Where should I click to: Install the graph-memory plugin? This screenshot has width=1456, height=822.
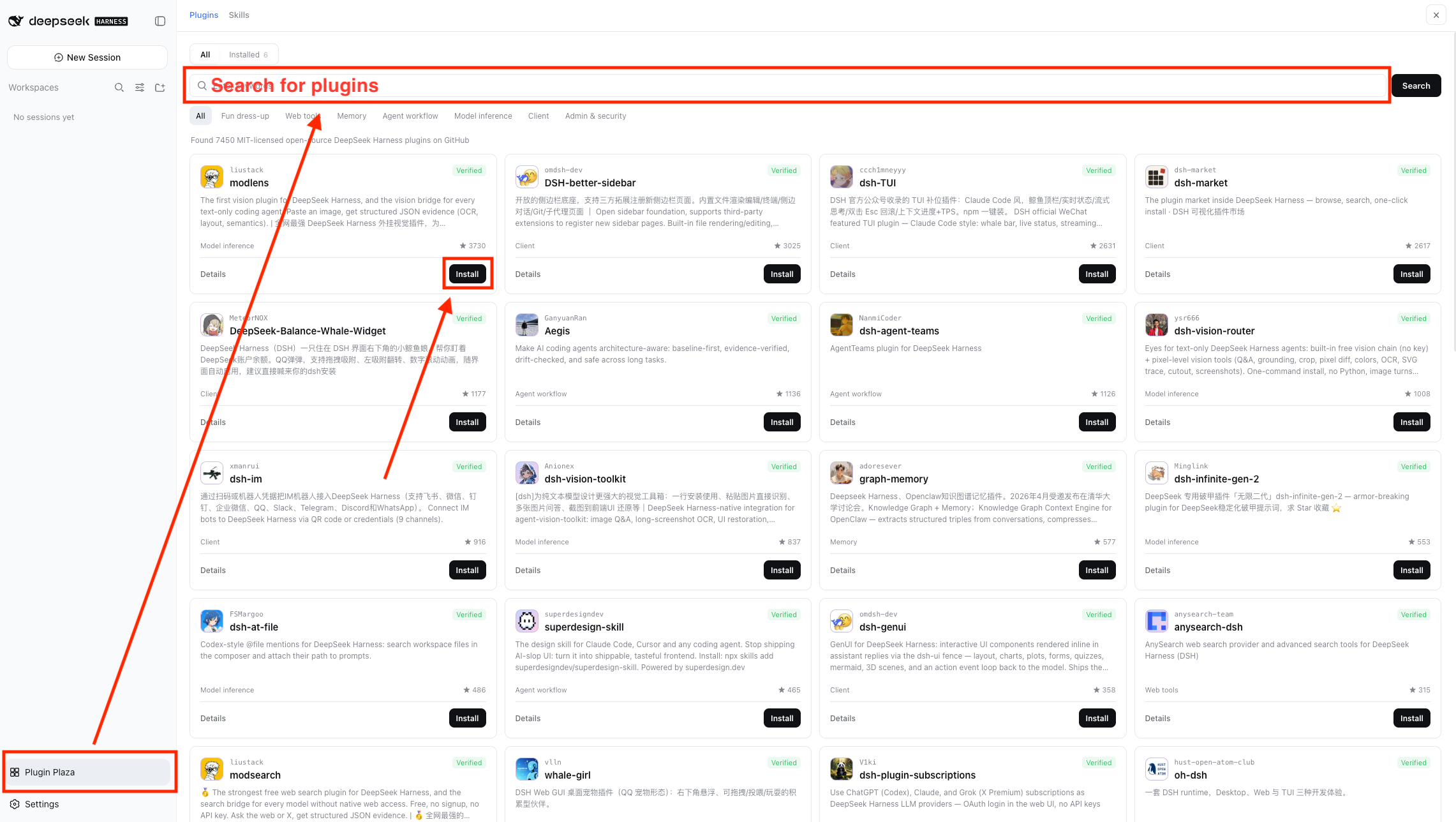(1097, 570)
